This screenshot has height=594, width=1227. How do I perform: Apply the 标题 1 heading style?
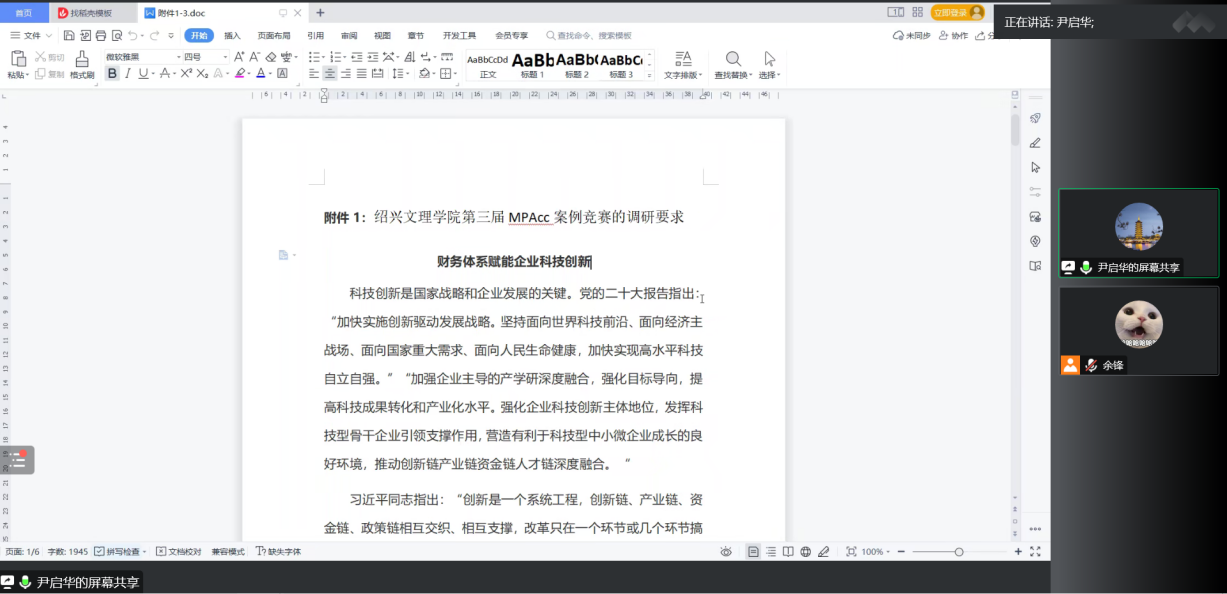point(533,65)
